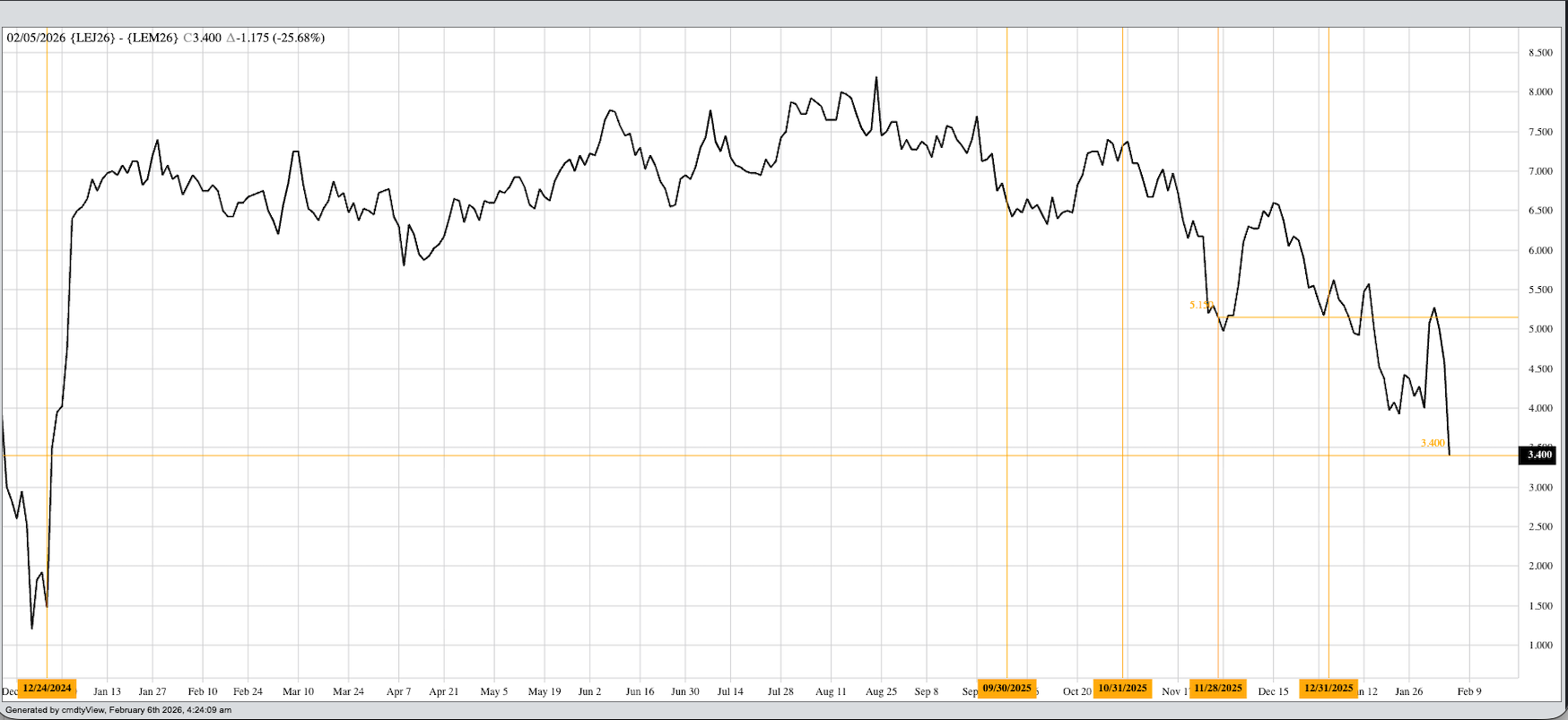Image resolution: width=1568 pixels, height=720 pixels.
Task: Click the 10/31/2025 orange date label
Action: tap(1122, 689)
